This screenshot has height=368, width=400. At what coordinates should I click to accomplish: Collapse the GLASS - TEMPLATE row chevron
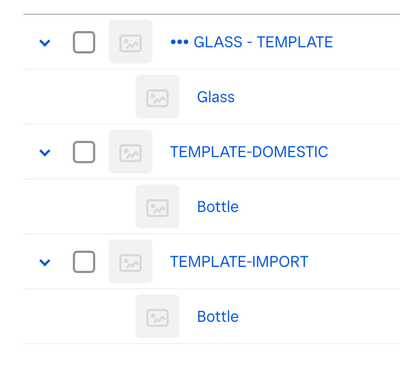45,43
